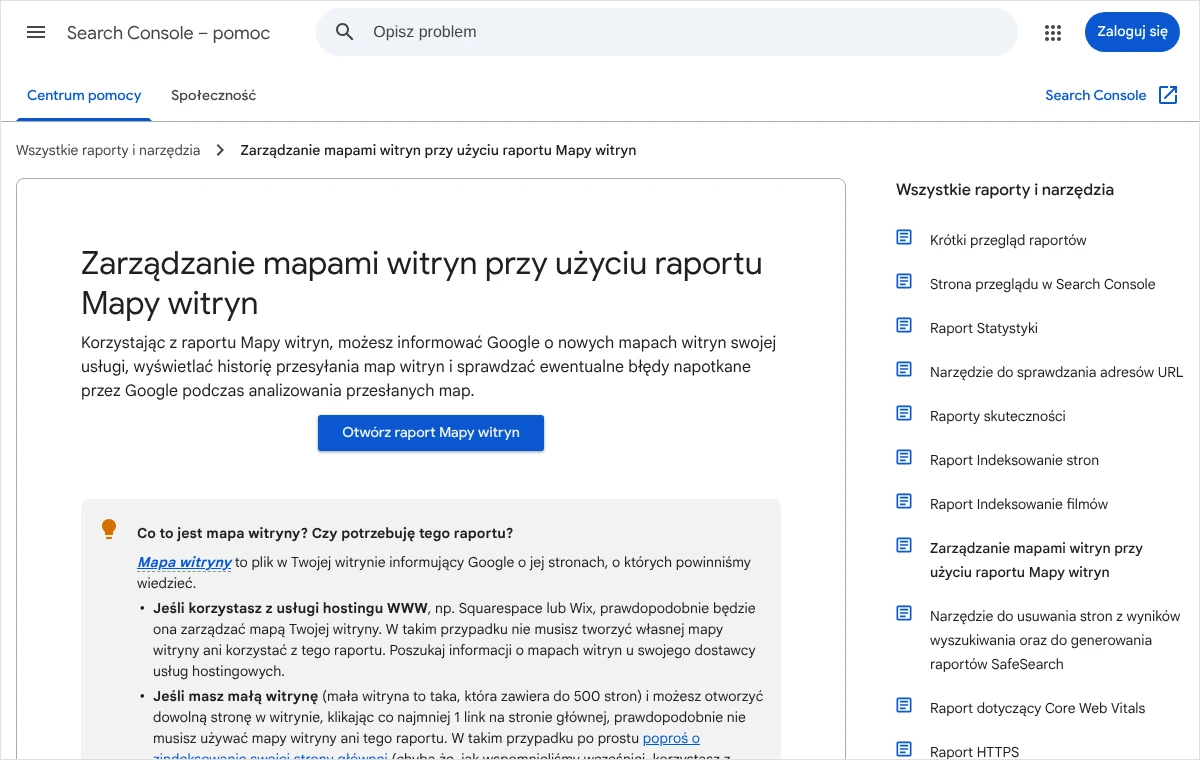
Task: Click Otwórz raport Mapy witryn button
Action: click(x=431, y=433)
